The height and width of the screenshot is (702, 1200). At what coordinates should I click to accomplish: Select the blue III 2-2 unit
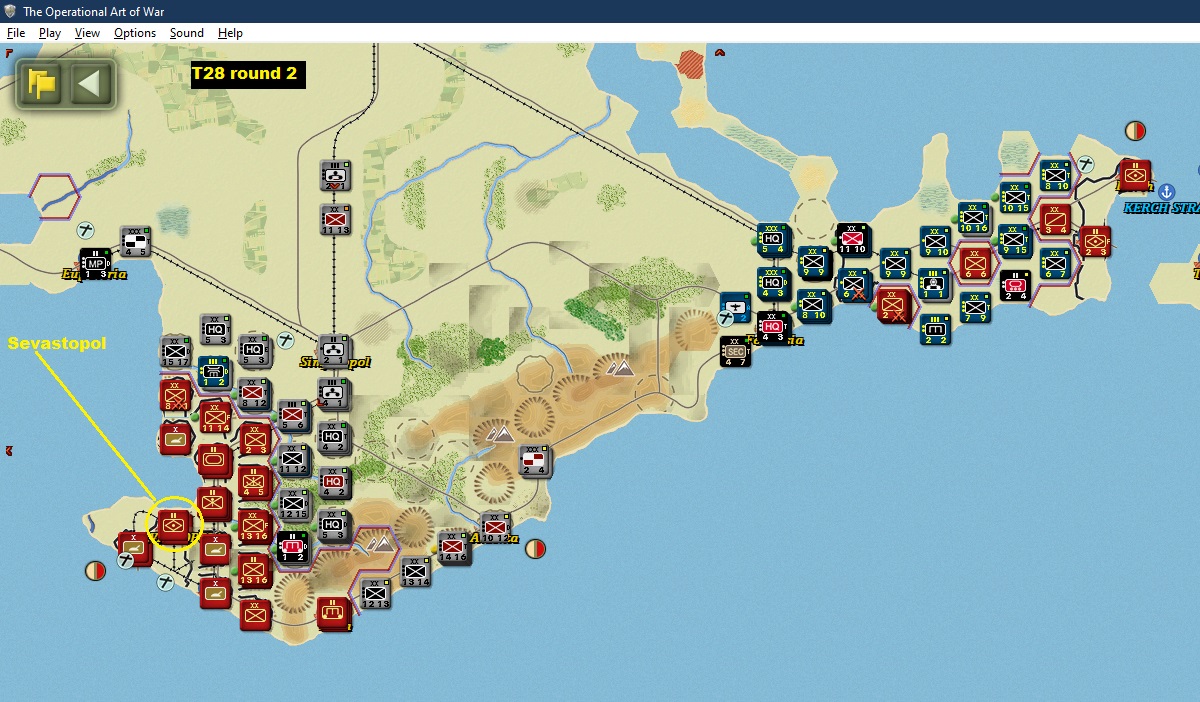(x=936, y=328)
